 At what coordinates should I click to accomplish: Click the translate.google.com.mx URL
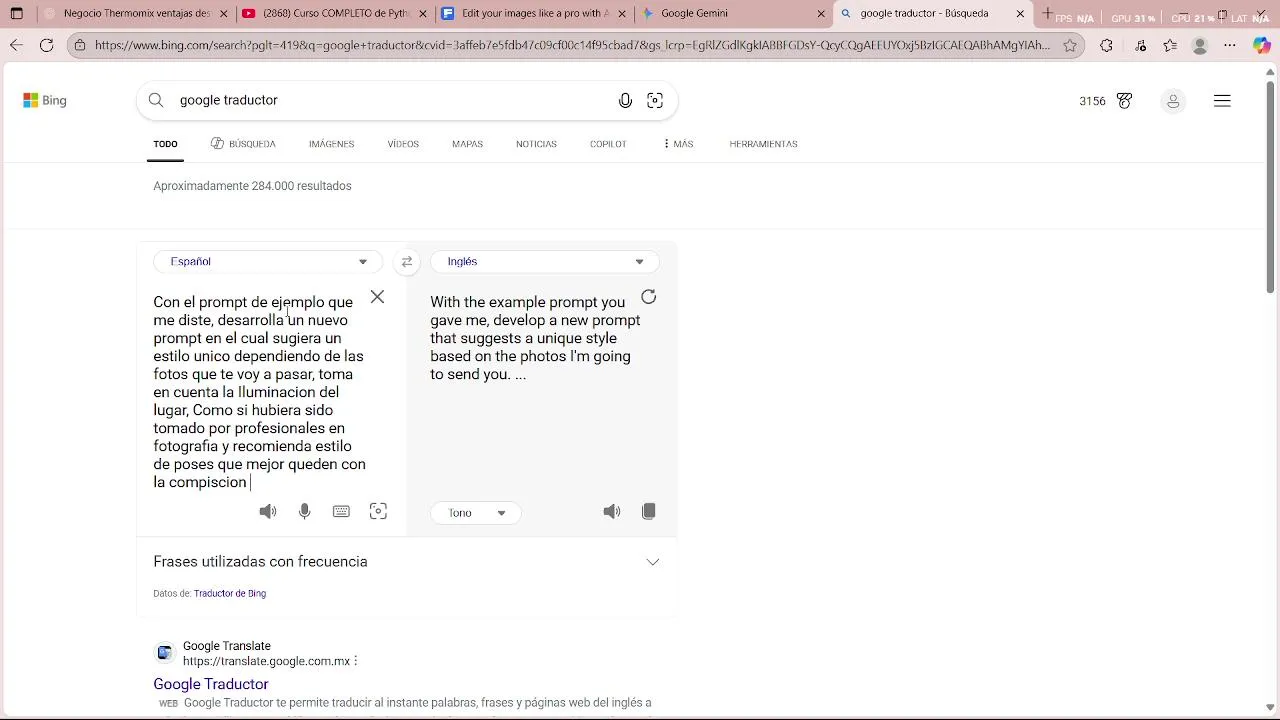(266, 661)
